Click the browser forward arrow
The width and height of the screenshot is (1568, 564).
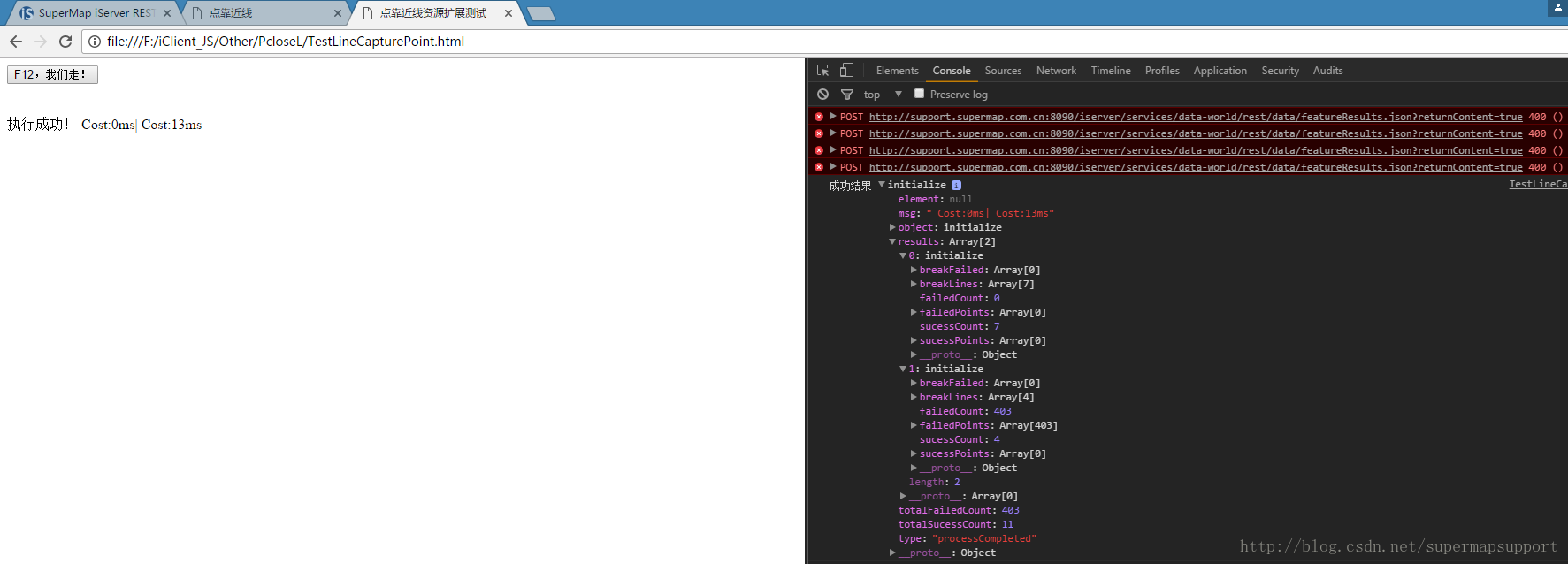[41, 42]
